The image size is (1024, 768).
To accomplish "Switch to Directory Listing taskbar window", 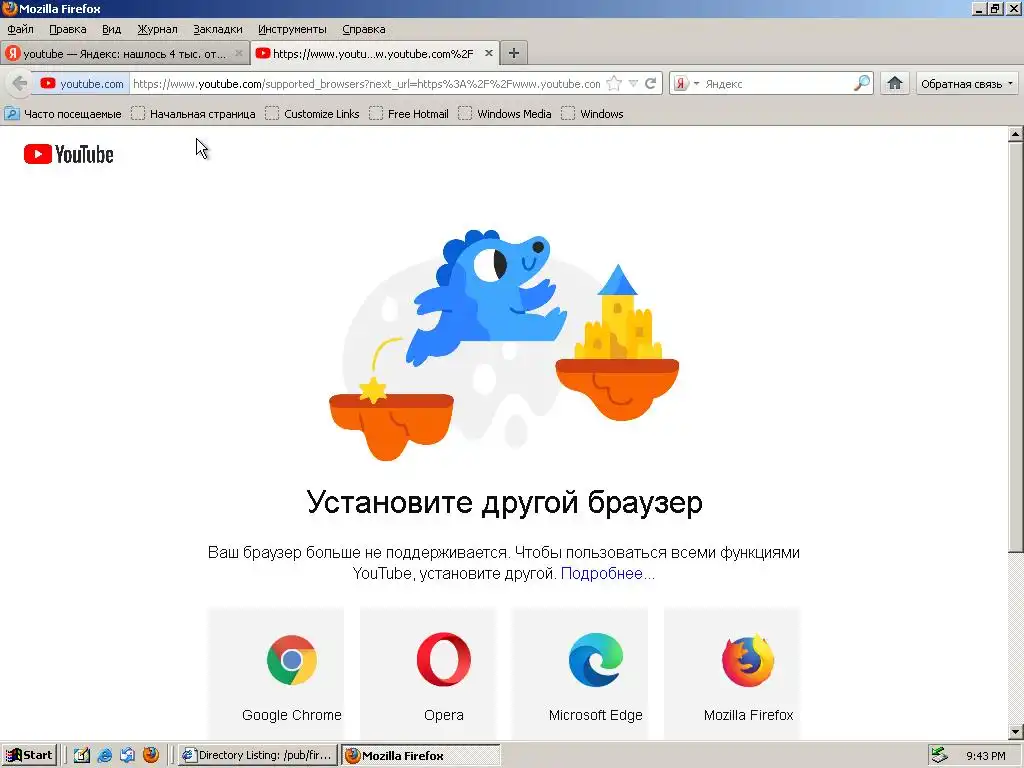I will coord(258,755).
